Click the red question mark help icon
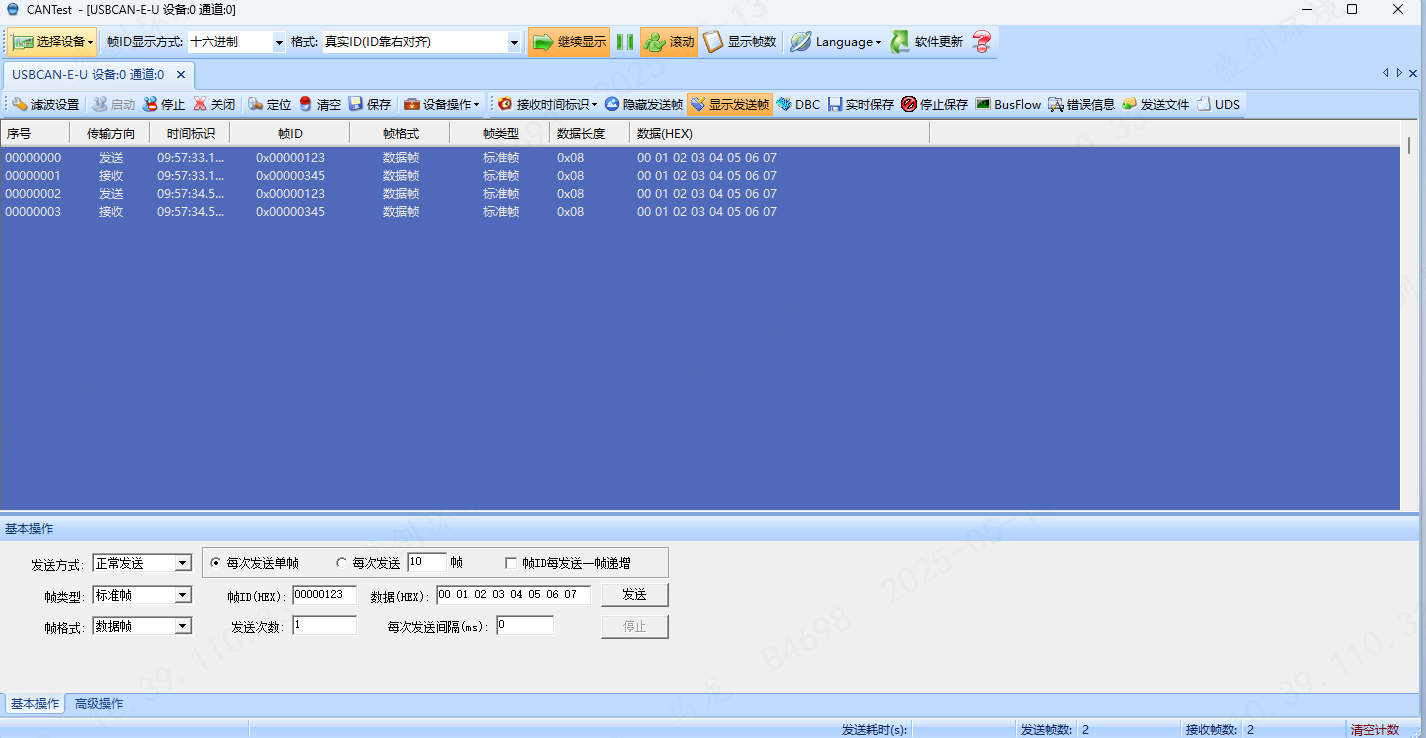Image resolution: width=1426 pixels, height=738 pixels. click(x=982, y=42)
